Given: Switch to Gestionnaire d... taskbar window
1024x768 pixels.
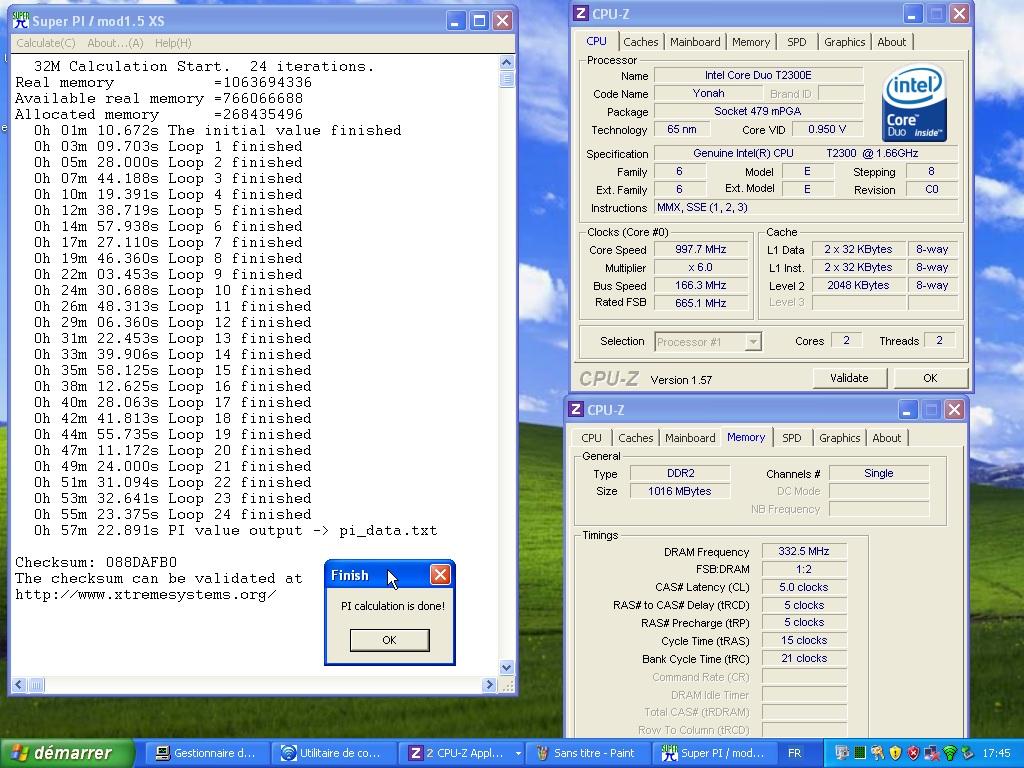Looking at the screenshot, I should 205,753.
